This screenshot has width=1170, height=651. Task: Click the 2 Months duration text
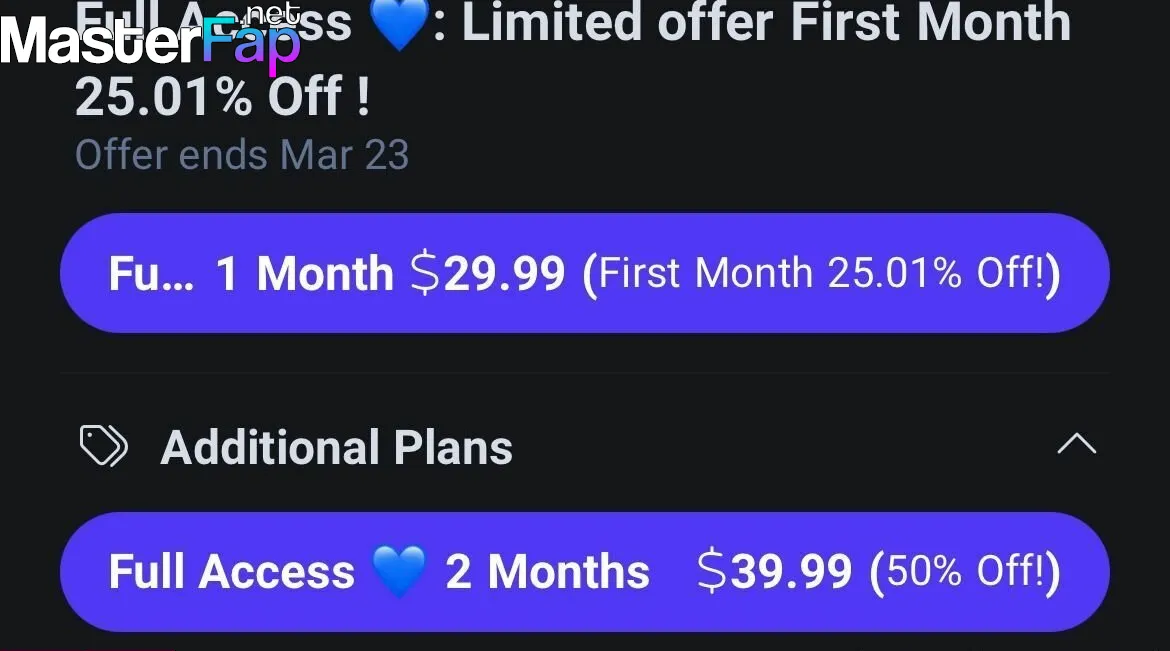tap(548, 572)
